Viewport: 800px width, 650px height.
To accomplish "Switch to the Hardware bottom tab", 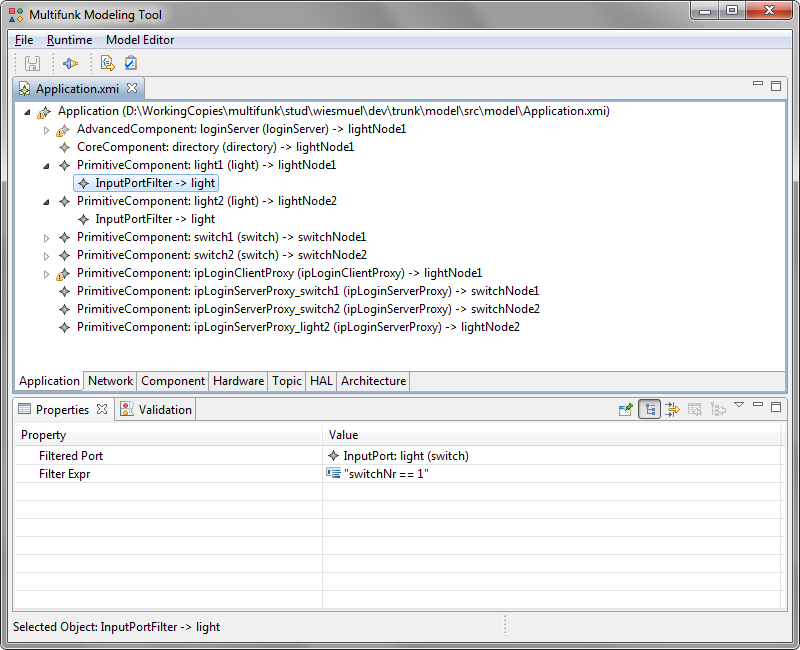I will [238, 381].
